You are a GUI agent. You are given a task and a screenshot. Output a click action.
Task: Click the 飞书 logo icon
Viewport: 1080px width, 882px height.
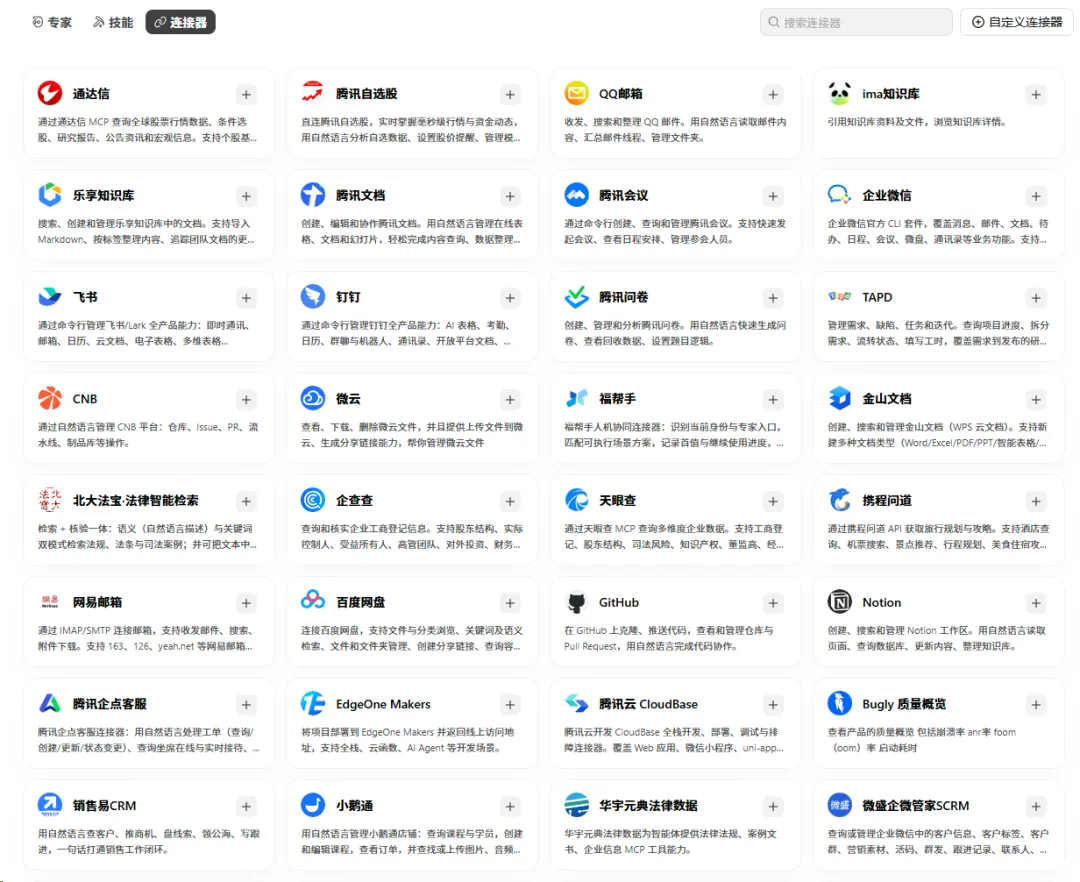tap(50, 297)
